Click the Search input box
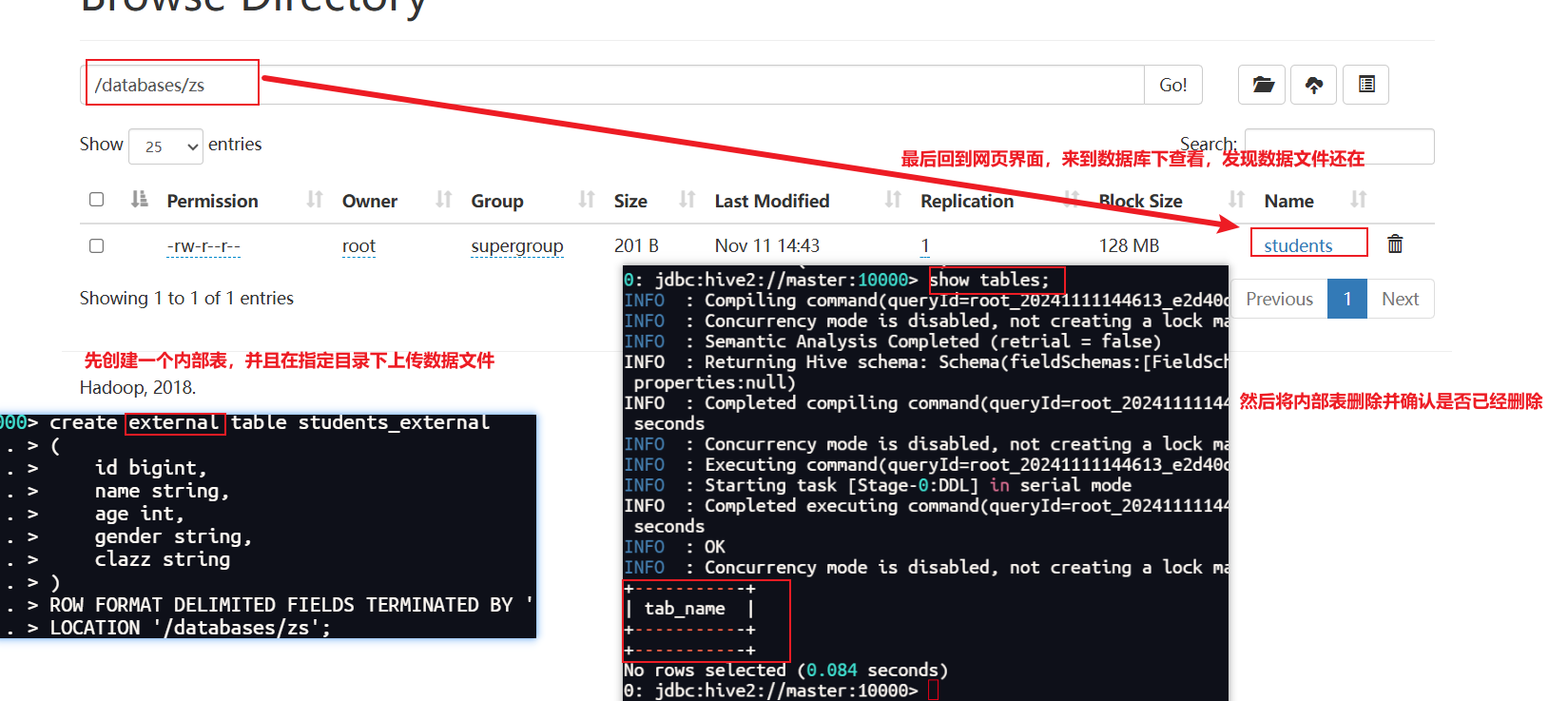This screenshot has height=701, width=1568. coord(1339,146)
